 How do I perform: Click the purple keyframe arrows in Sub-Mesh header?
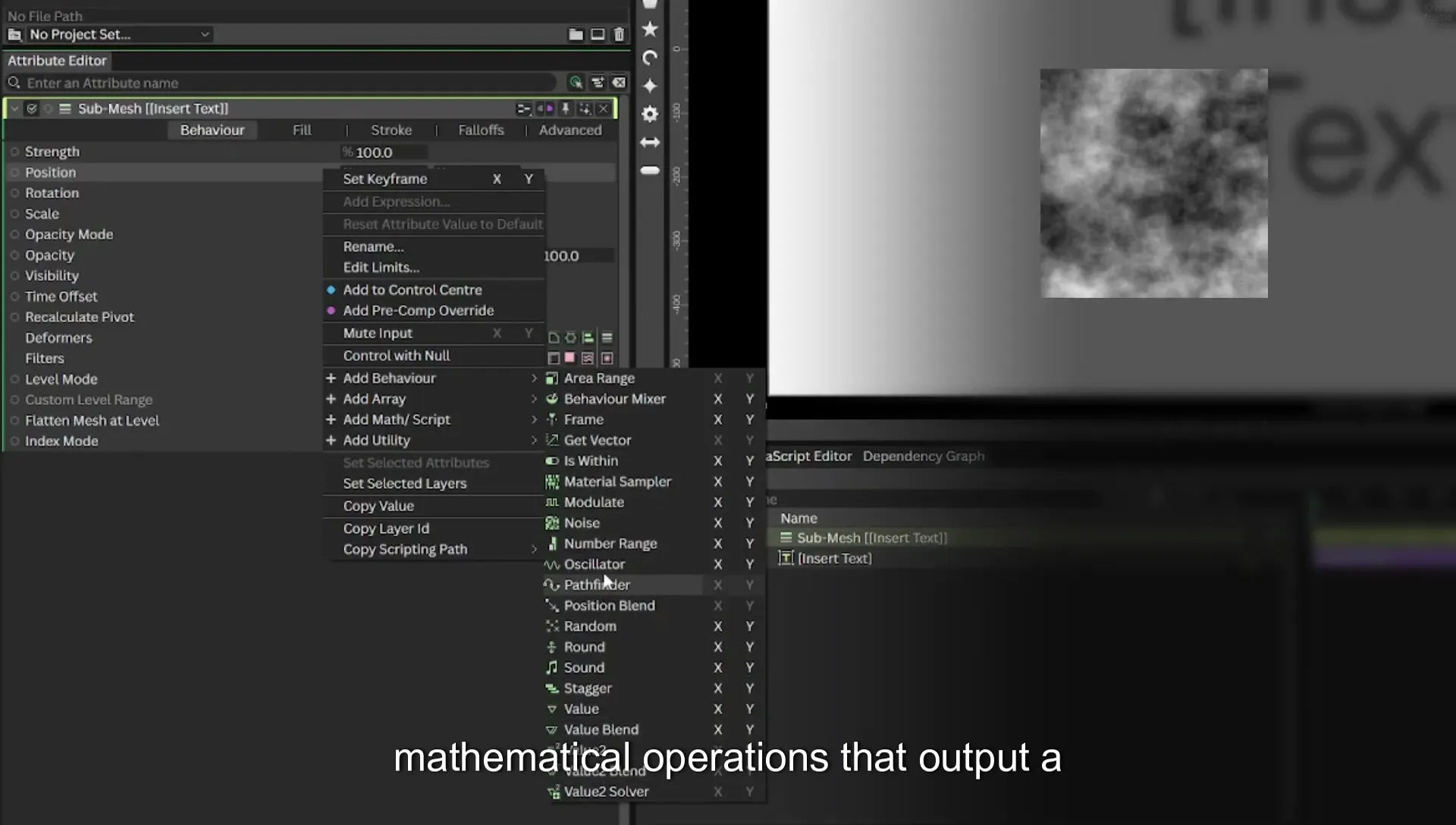click(x=544, y=108)
